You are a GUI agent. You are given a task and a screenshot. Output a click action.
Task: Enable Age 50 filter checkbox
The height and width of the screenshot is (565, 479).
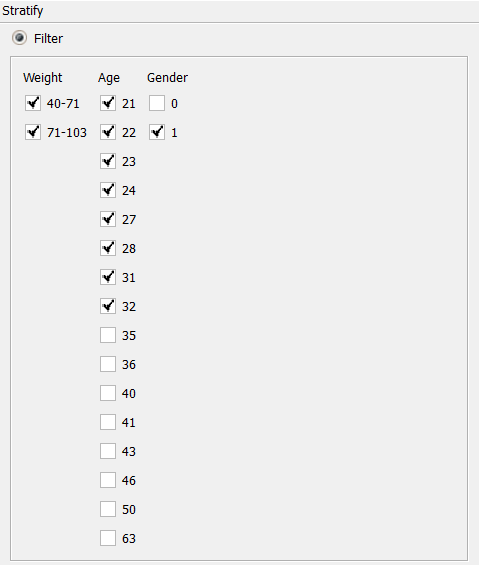(108, 509)
